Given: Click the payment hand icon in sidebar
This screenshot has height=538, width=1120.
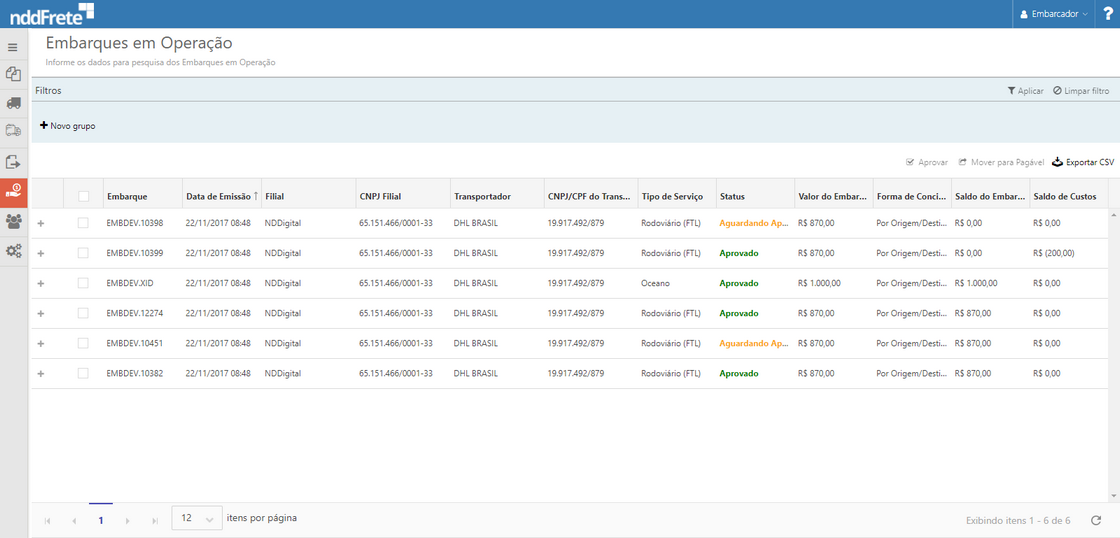Looking at the screenshot, I should [x=13, y=191].
